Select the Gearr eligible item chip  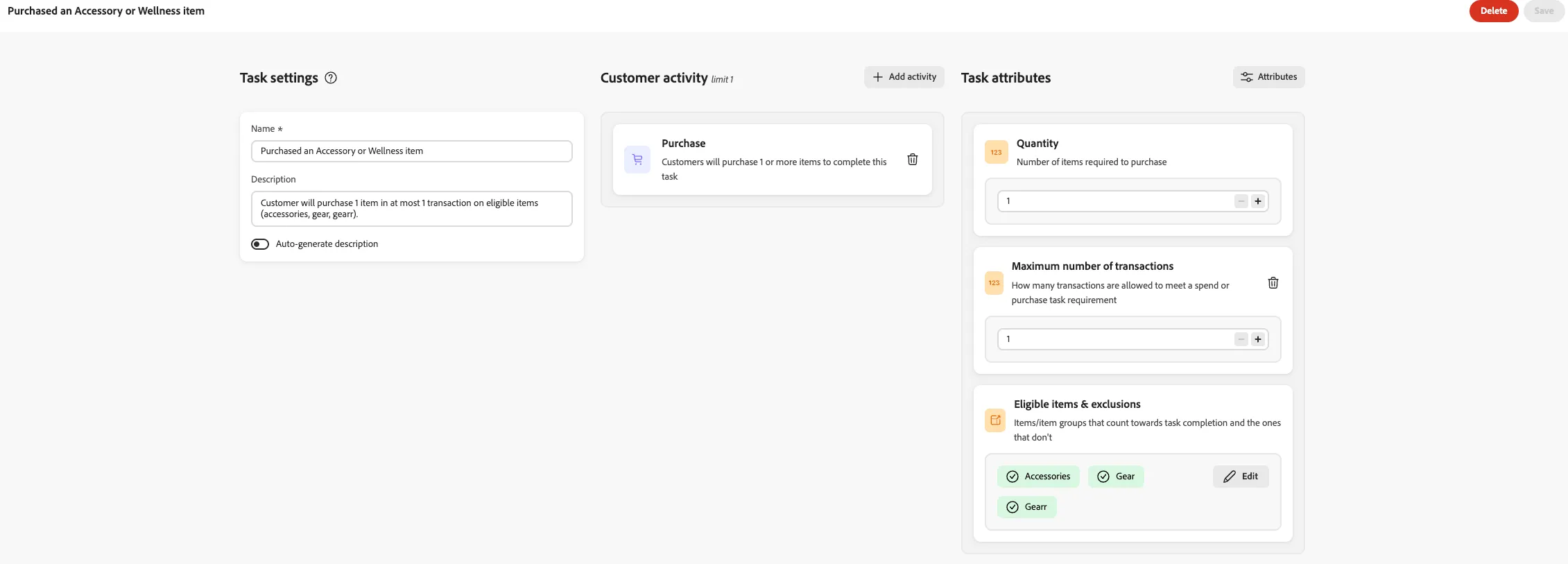pos(1027,507)
